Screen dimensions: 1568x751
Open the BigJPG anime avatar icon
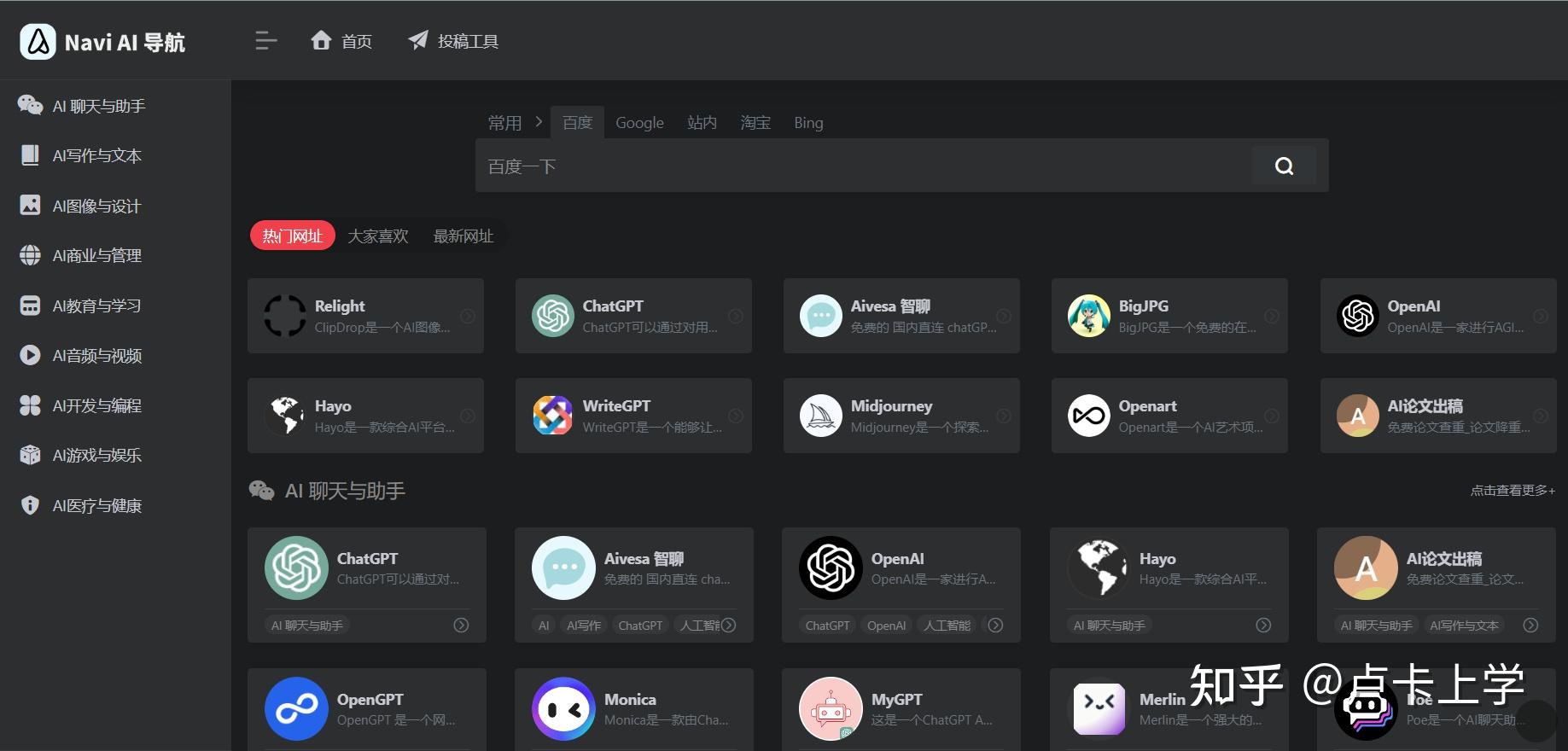[1088, 316]
